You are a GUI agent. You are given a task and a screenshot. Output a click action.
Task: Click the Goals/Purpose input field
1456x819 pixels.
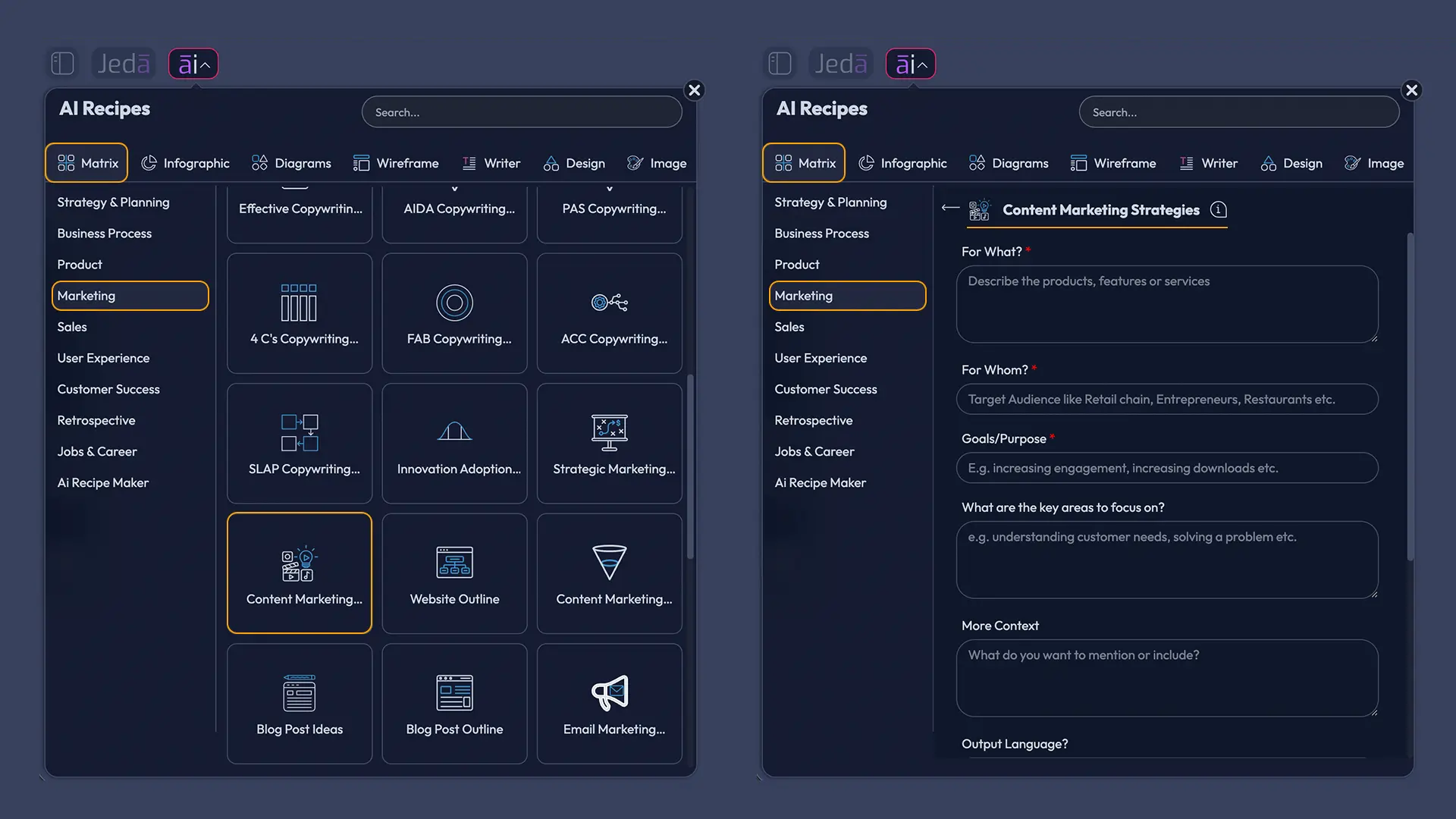click(1167, 468)
